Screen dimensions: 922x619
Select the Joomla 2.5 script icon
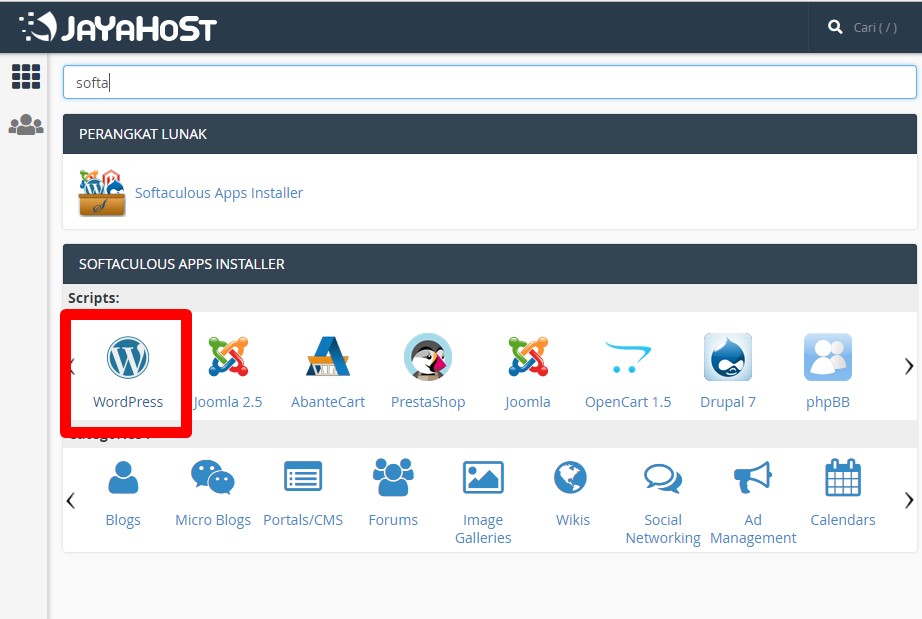click(x=228, y=357)
